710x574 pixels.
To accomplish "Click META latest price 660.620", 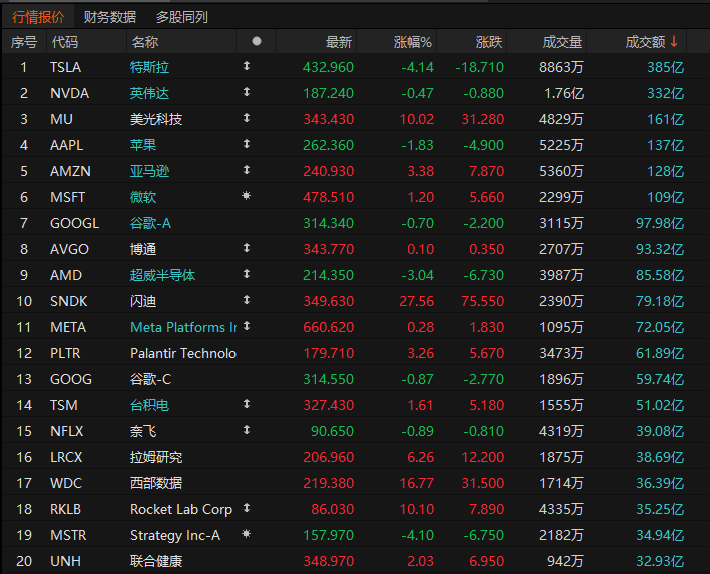I will tap(328, 327).
